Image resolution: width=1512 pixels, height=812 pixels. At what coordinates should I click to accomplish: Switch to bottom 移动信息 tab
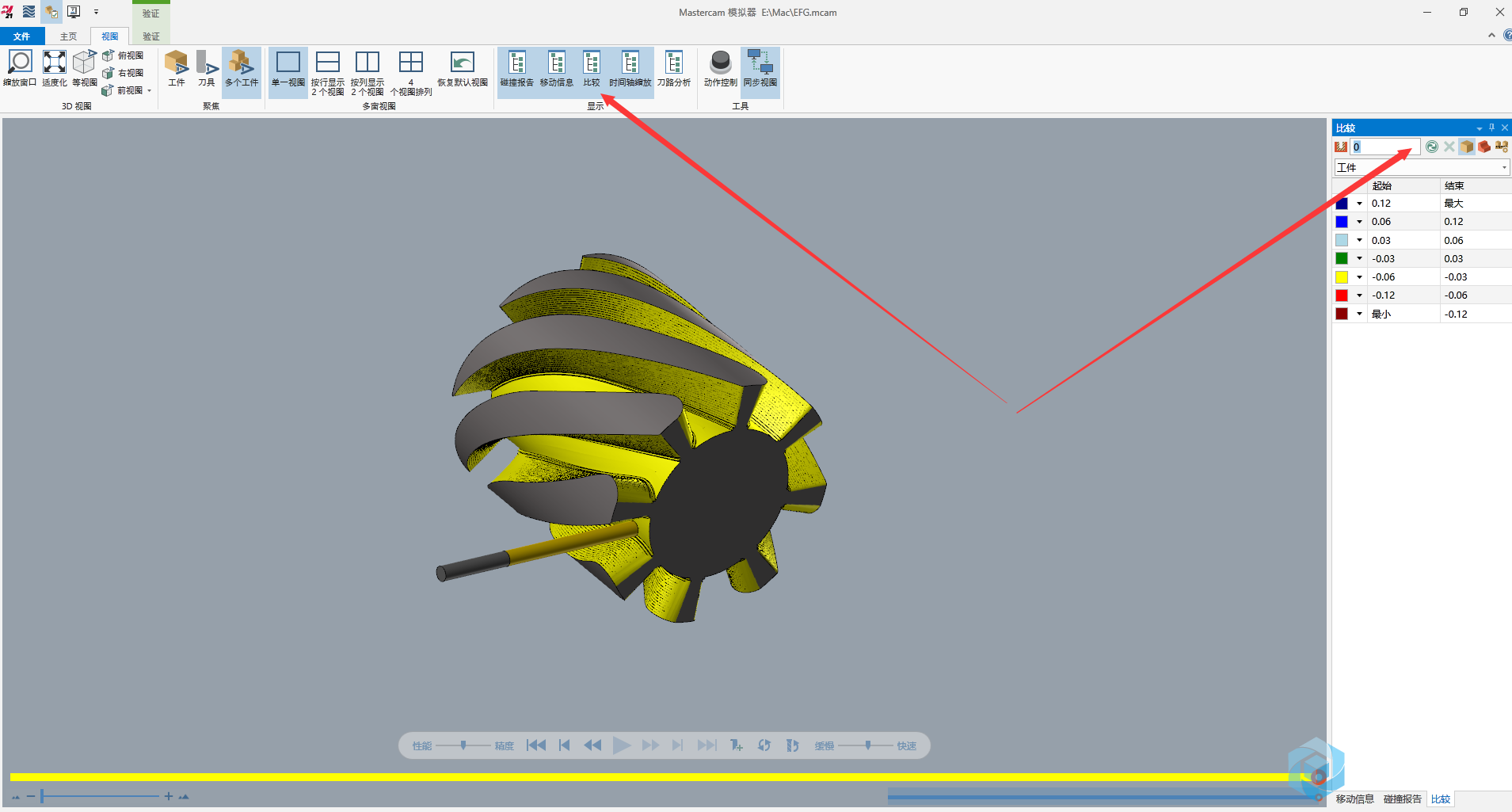coord(1354,799)
